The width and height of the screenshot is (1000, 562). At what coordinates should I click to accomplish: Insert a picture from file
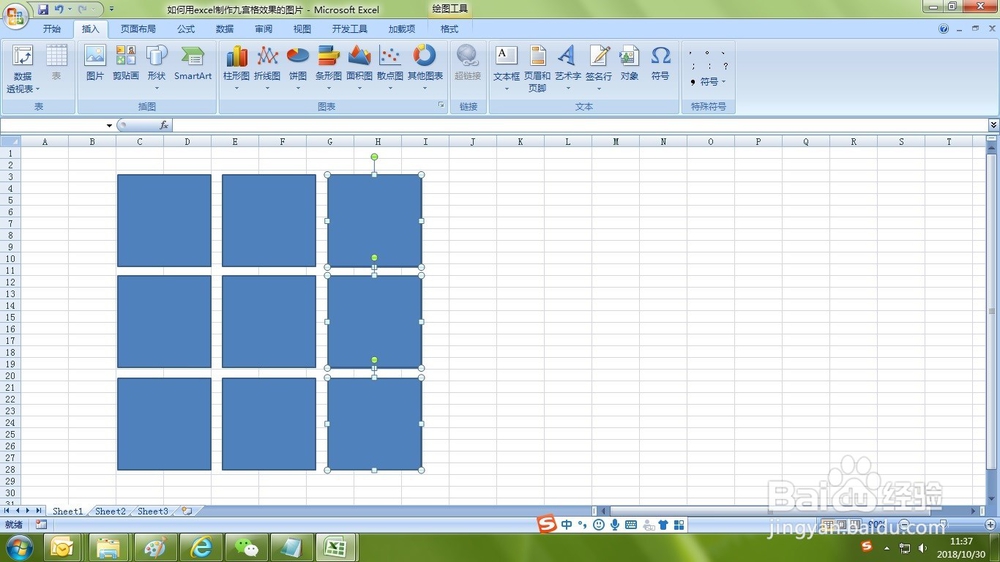tap(94, 63)
